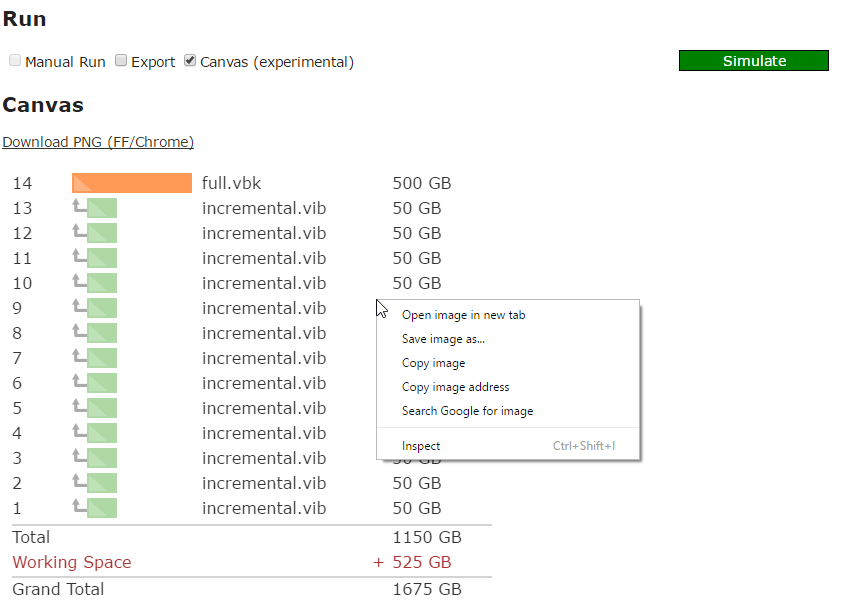Click the dependency arrow icon in row 12

pos(79,231)
